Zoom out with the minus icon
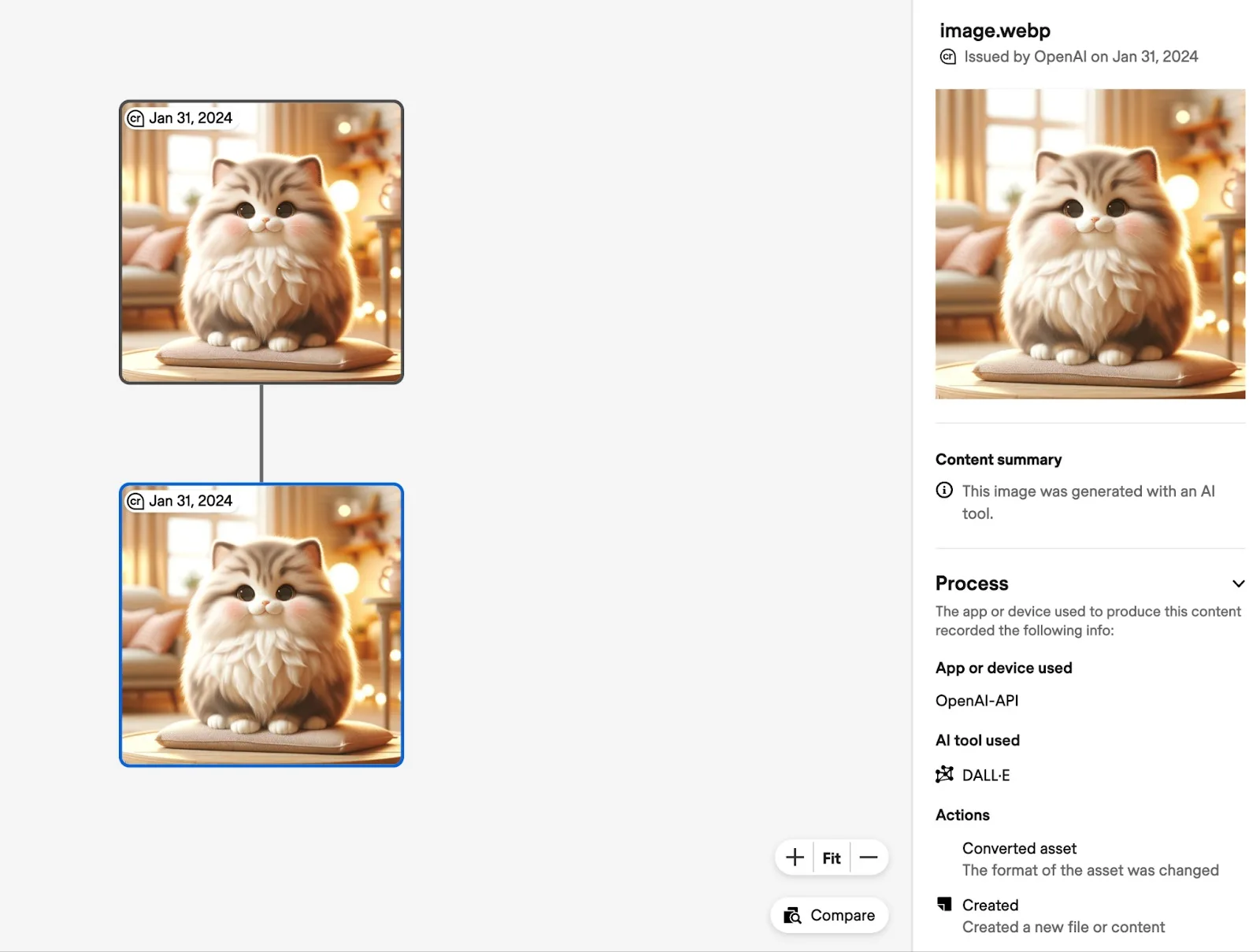This screenshot has width=1260, height=952. pos(869,858)
